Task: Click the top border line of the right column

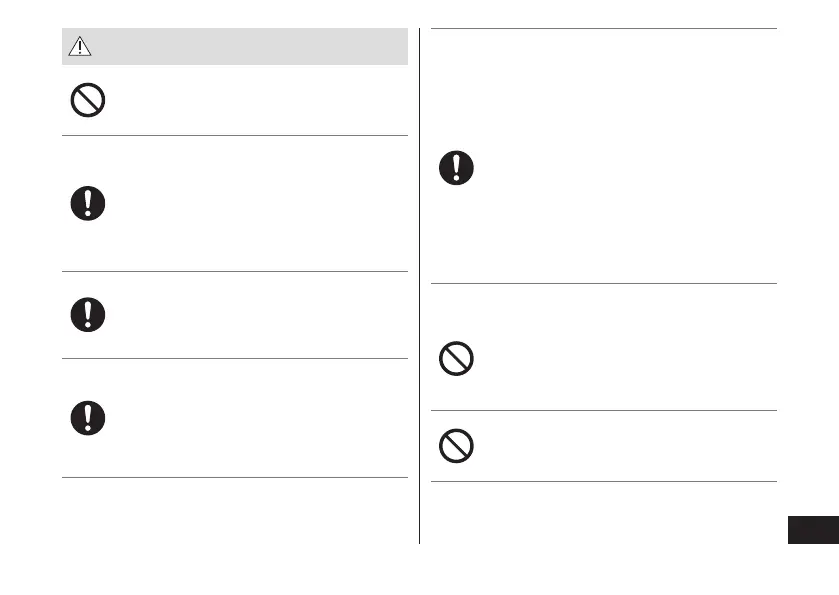Action: [x=603, y=28]
